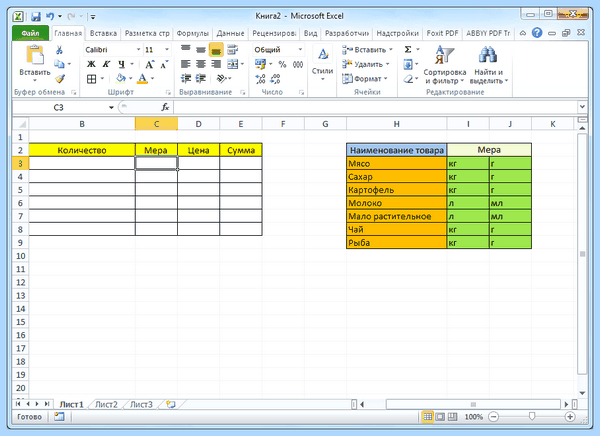Toggle Bold (Ж) formatting
The image size is (600, 436).
tap(91, 64)
